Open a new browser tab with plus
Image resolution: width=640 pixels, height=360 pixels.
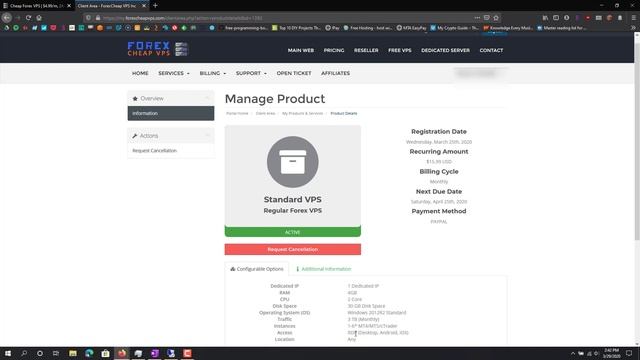156,6
